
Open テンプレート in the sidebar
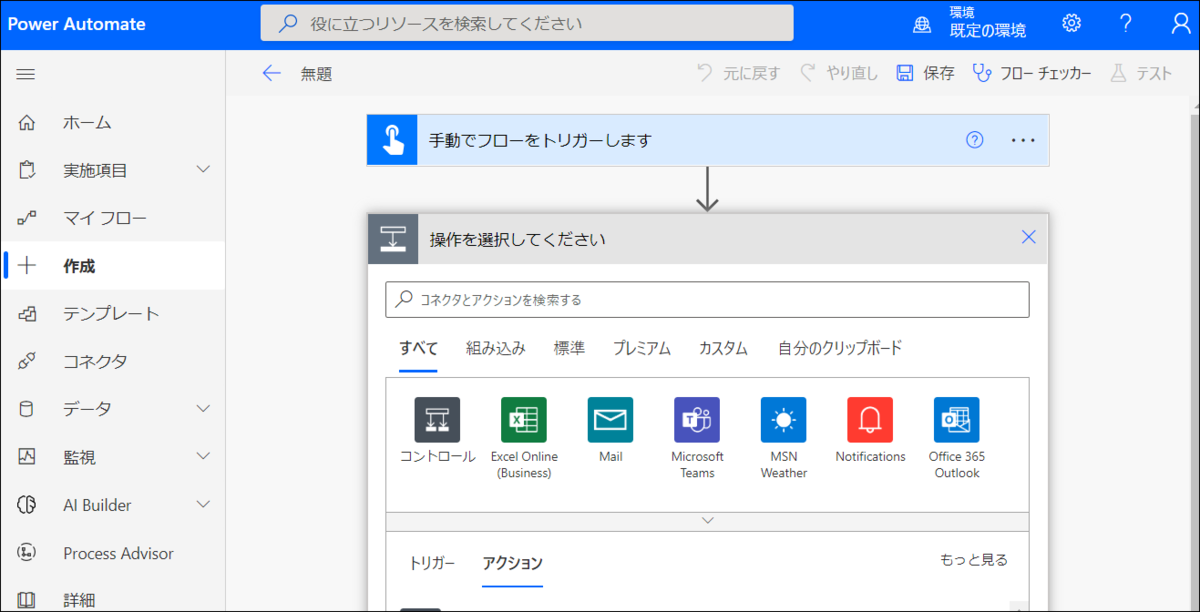click(x=113, y=314)
